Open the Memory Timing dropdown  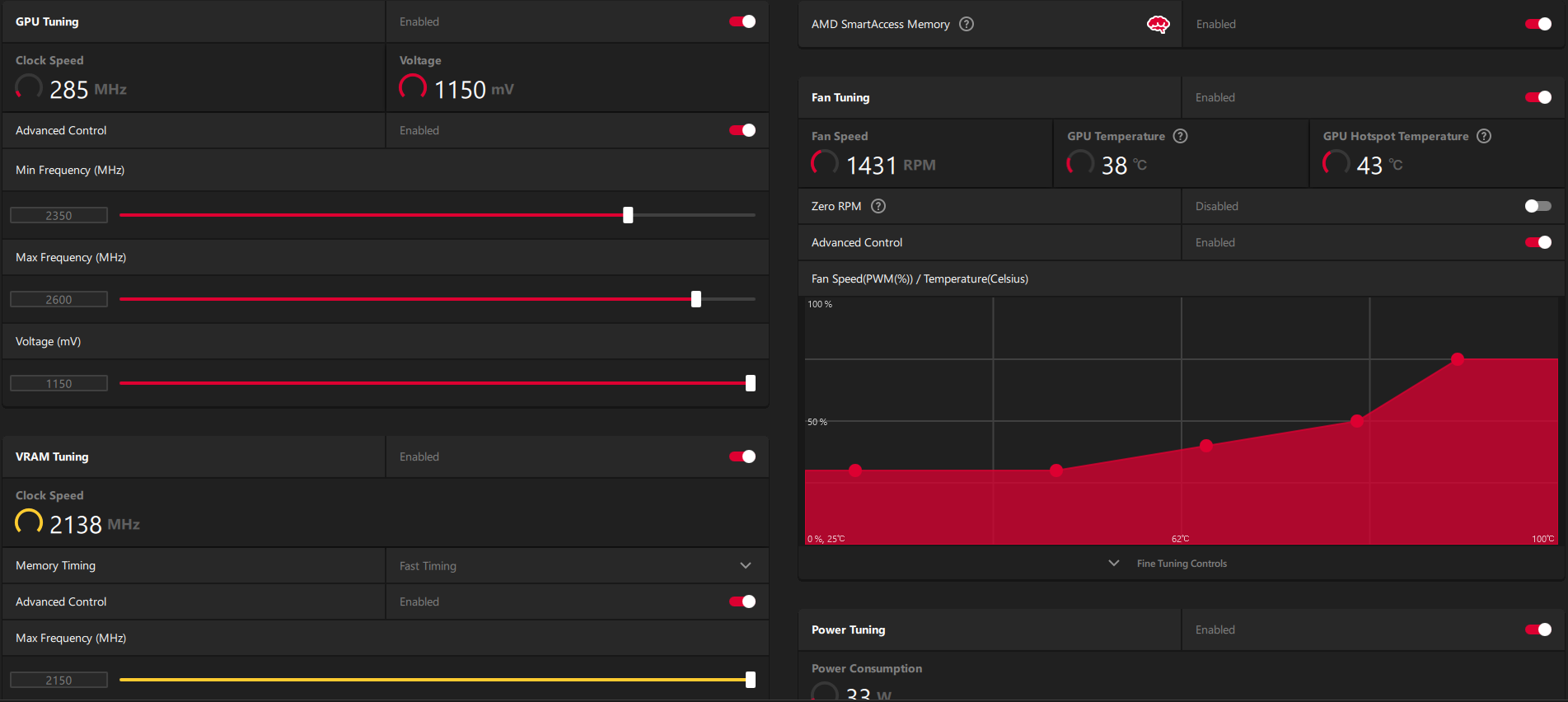577,565
